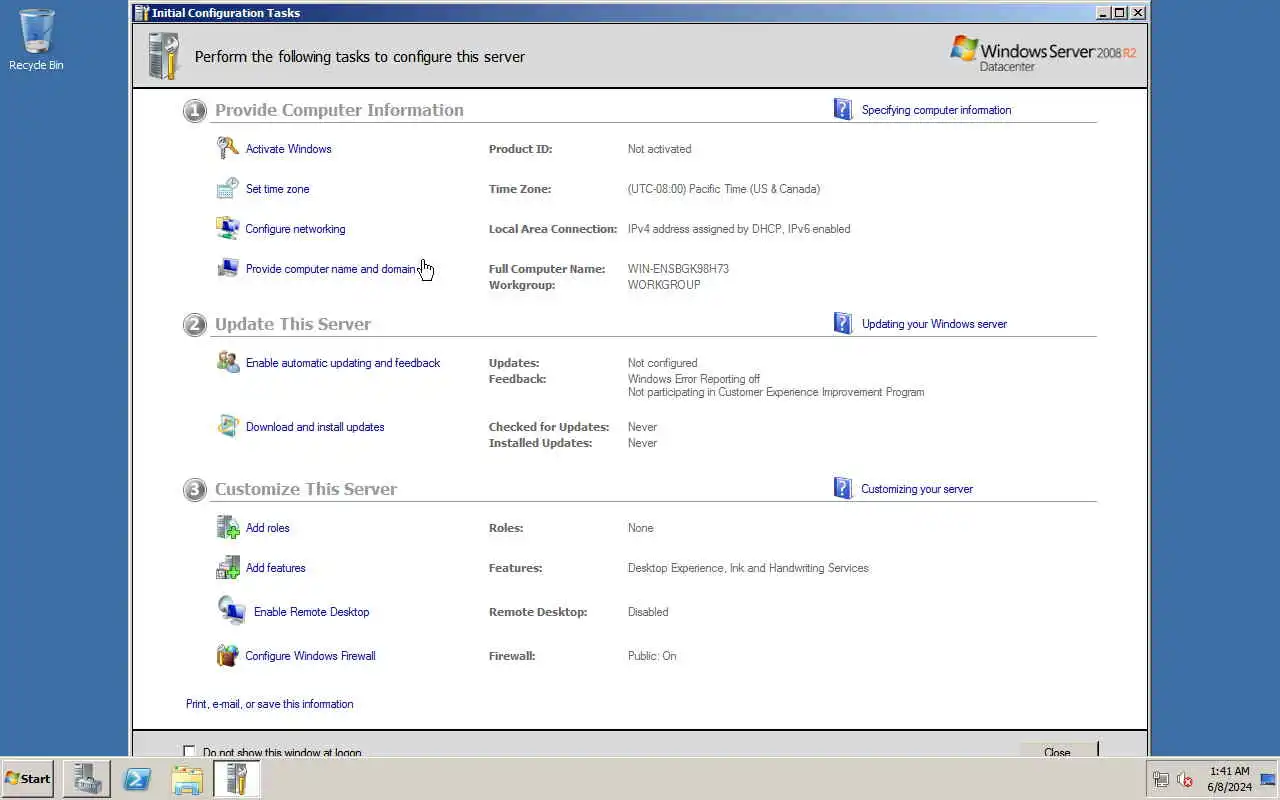1280x800 pixels.
Task: Click the 'Provide Computer Information' section heading
Action: (x=339, y=110)
